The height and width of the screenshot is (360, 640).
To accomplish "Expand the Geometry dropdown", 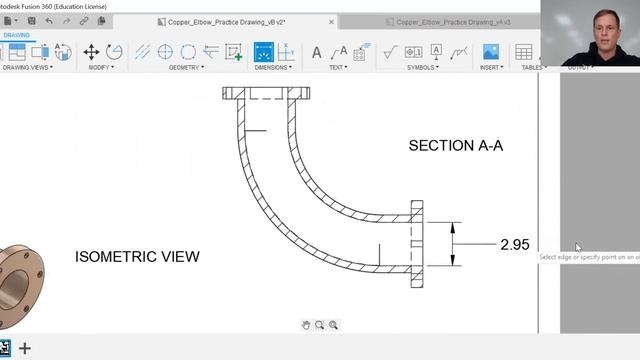I will click(186, 67).
